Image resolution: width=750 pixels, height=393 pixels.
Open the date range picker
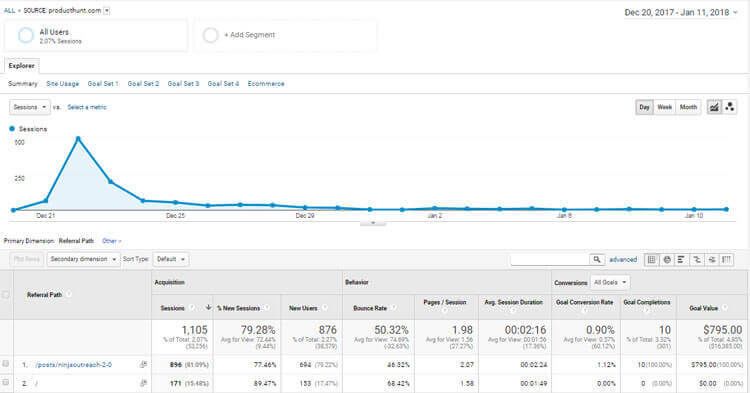click(x=681, y=12)
